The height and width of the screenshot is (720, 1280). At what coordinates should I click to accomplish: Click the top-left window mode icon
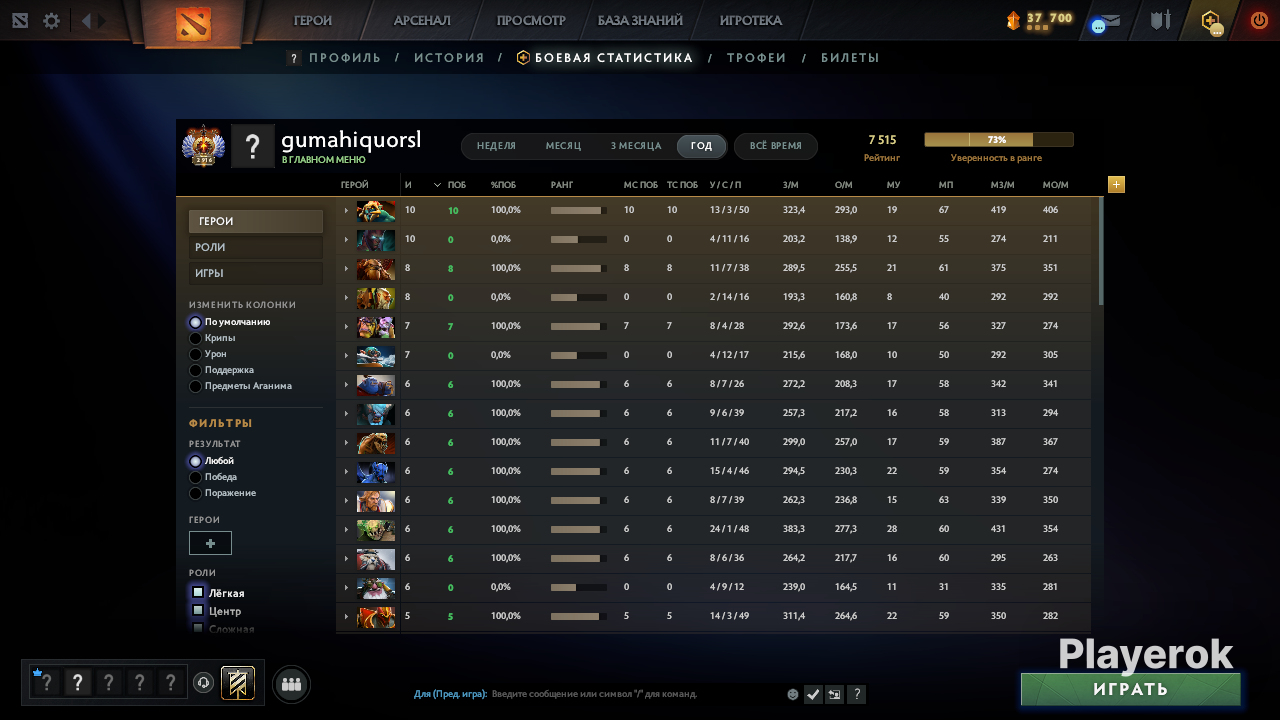point(20,20)
